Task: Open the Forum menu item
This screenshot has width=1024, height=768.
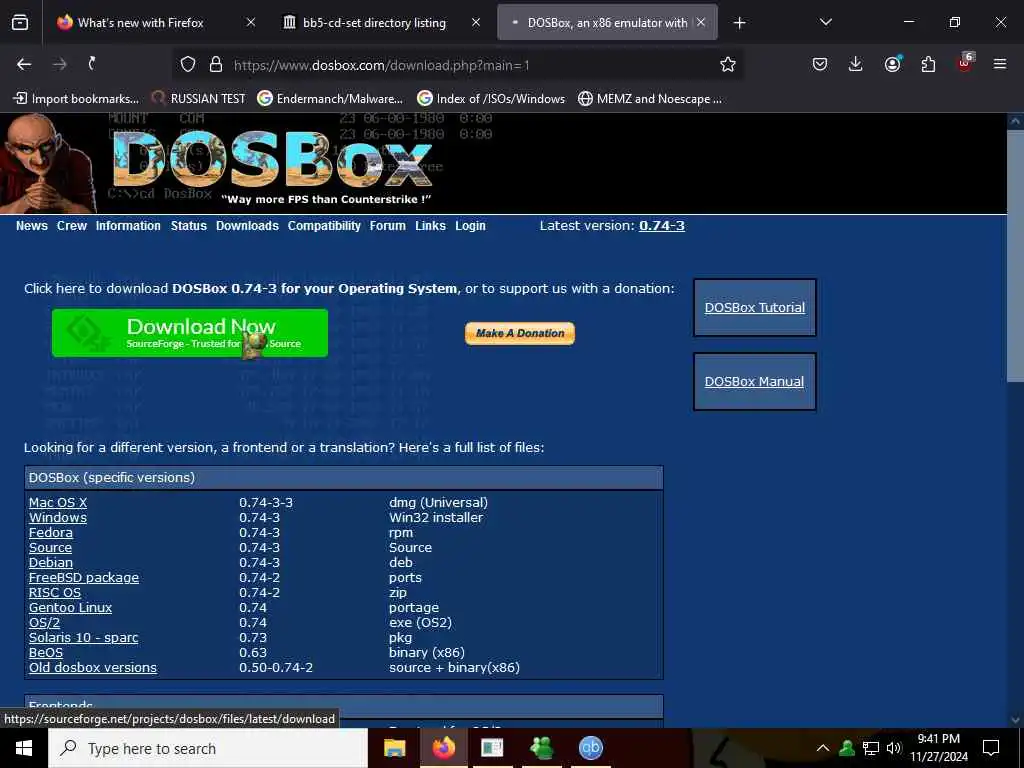Action: point(387,225)
